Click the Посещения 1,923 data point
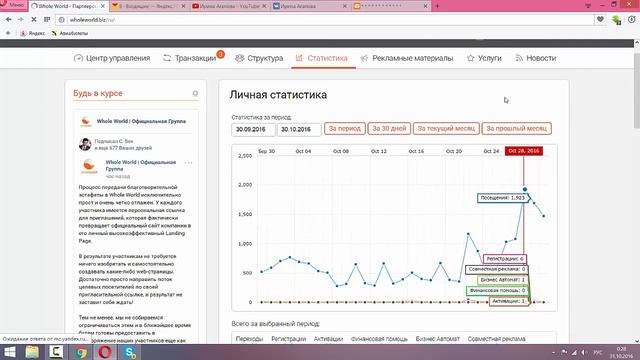Screen dimensions: 640x360 (525, 189)
